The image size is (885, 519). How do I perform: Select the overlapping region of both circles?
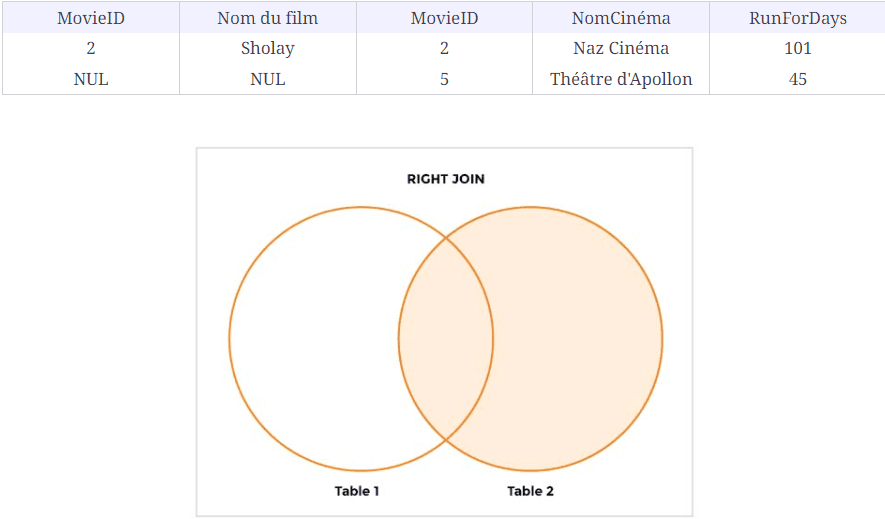[x=446, y=338]
